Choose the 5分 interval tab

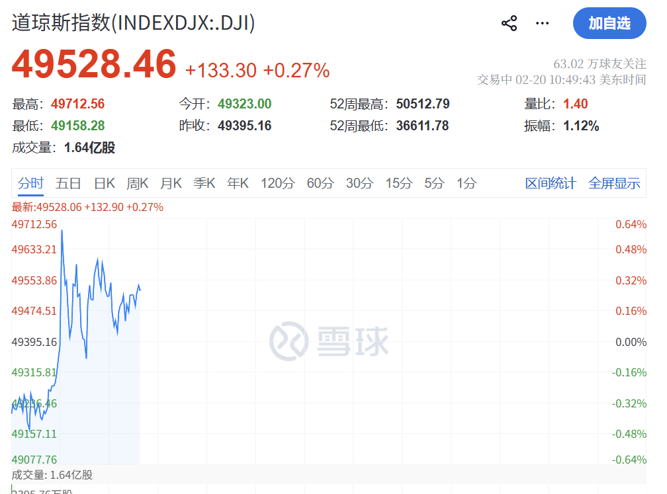click(434, 183)
